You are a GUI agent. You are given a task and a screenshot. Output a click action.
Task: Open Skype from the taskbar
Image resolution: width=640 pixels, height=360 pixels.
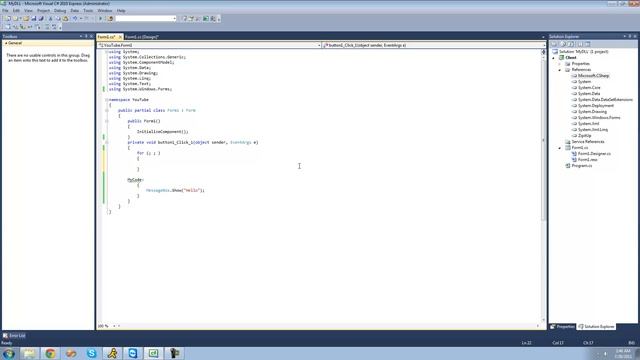click(x=91, y=353)
